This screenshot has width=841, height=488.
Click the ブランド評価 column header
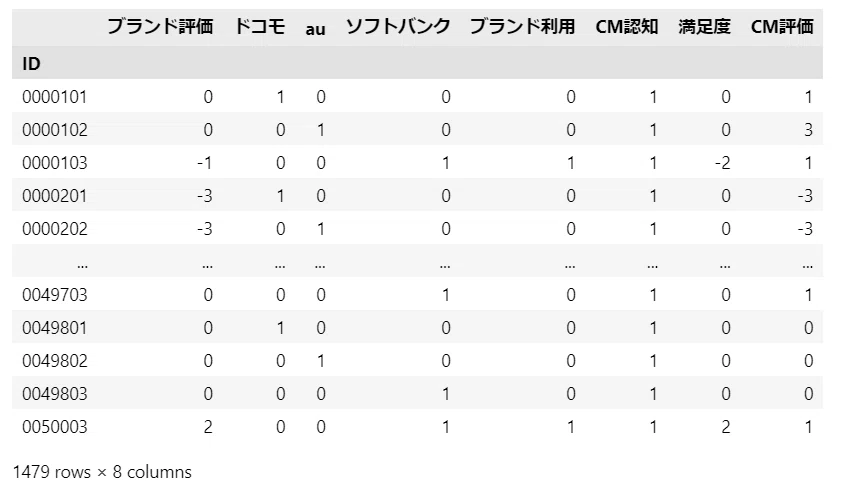160,26
